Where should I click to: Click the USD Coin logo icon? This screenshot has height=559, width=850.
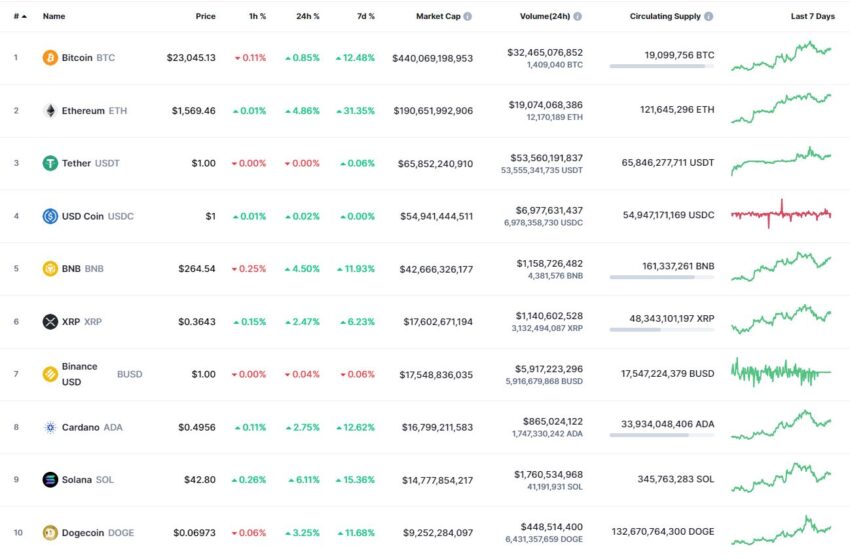50,216
